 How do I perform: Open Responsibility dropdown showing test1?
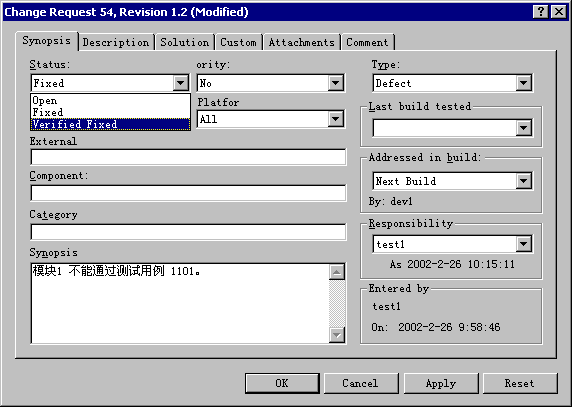[523, 244]
